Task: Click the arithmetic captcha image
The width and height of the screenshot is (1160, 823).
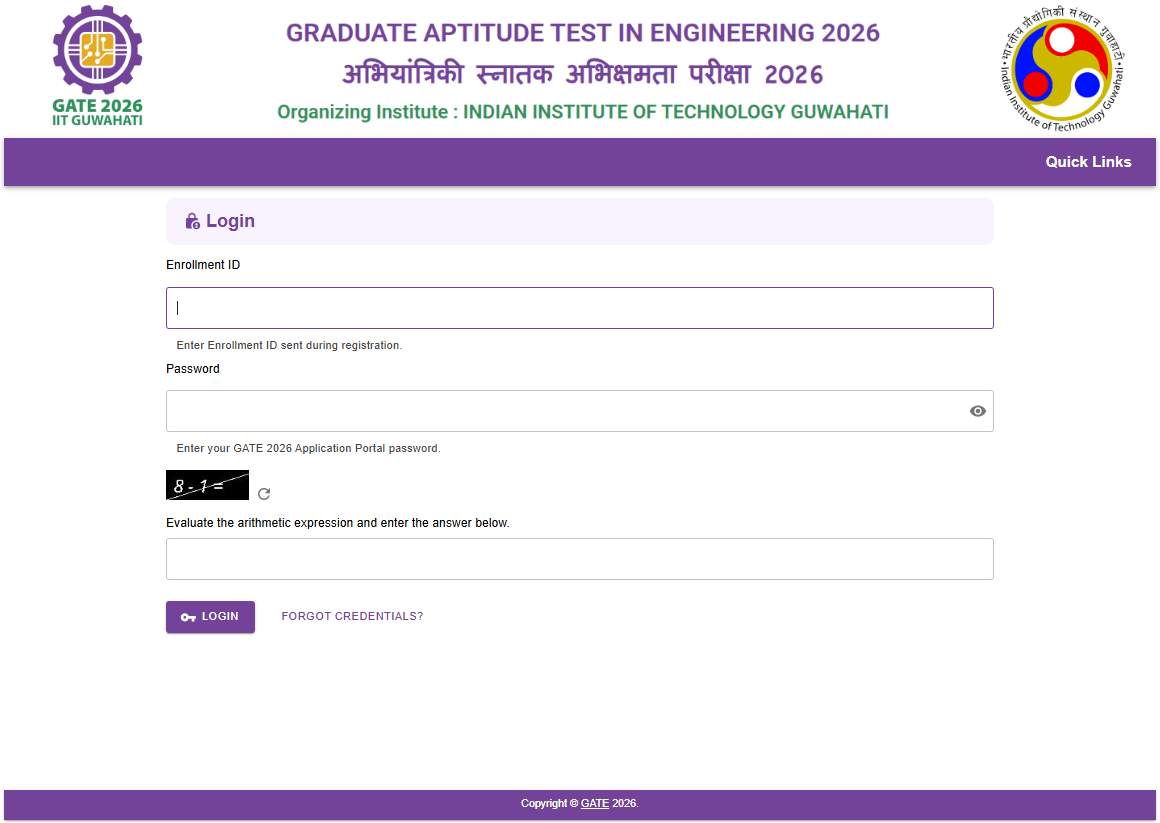Action: 207,485
